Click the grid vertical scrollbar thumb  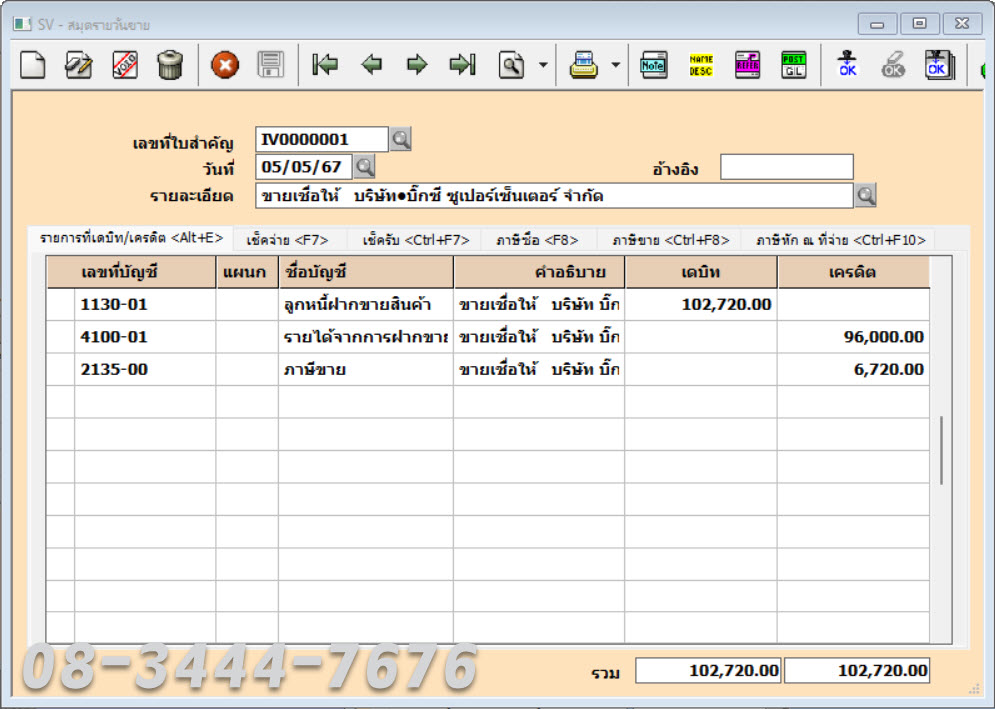[x=941, y=451]
